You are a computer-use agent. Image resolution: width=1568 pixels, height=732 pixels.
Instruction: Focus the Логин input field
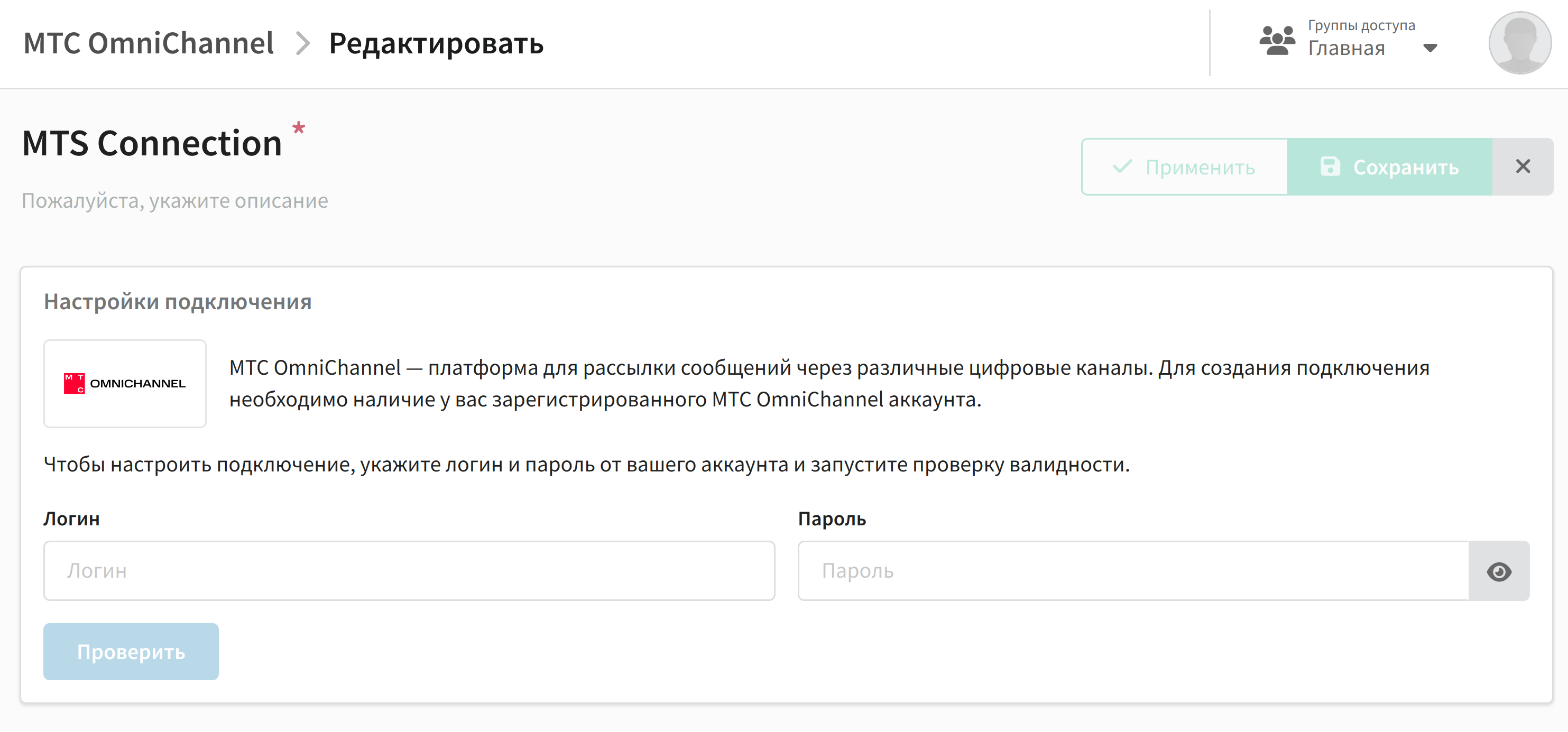pos(409,571)
